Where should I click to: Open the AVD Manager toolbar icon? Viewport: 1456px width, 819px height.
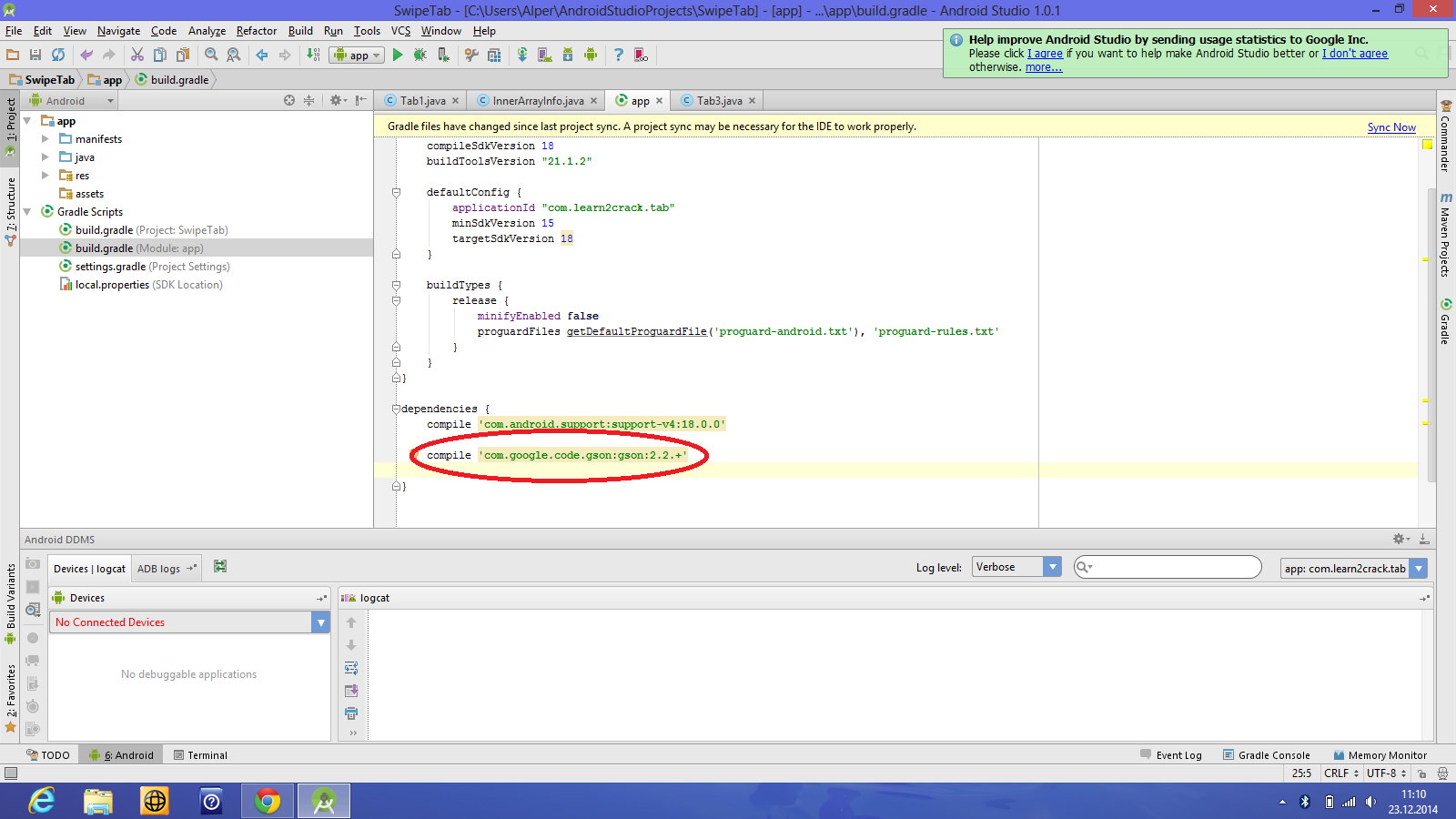[545, 55]
